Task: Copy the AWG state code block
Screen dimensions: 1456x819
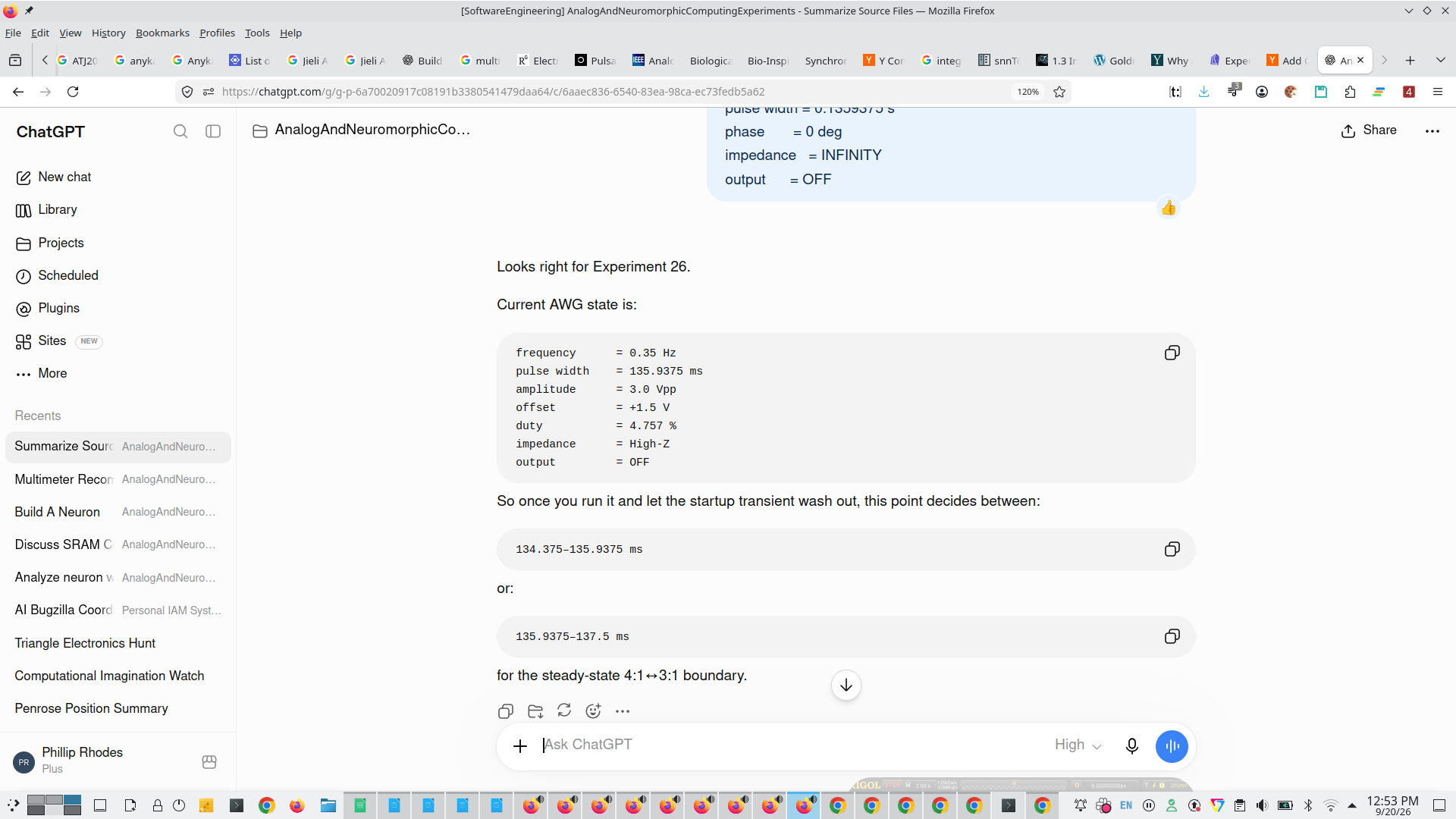Action: [1172, 353]
